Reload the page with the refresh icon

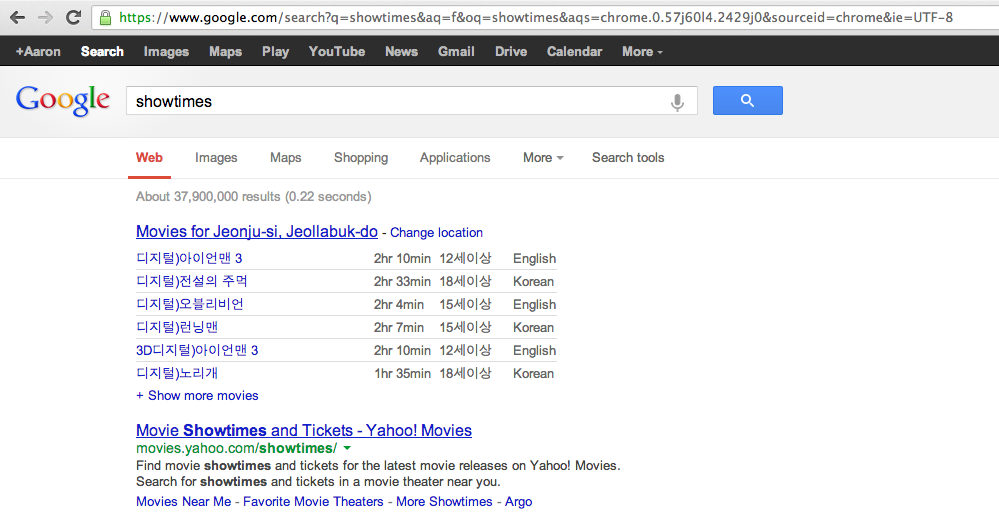point(73,17)
